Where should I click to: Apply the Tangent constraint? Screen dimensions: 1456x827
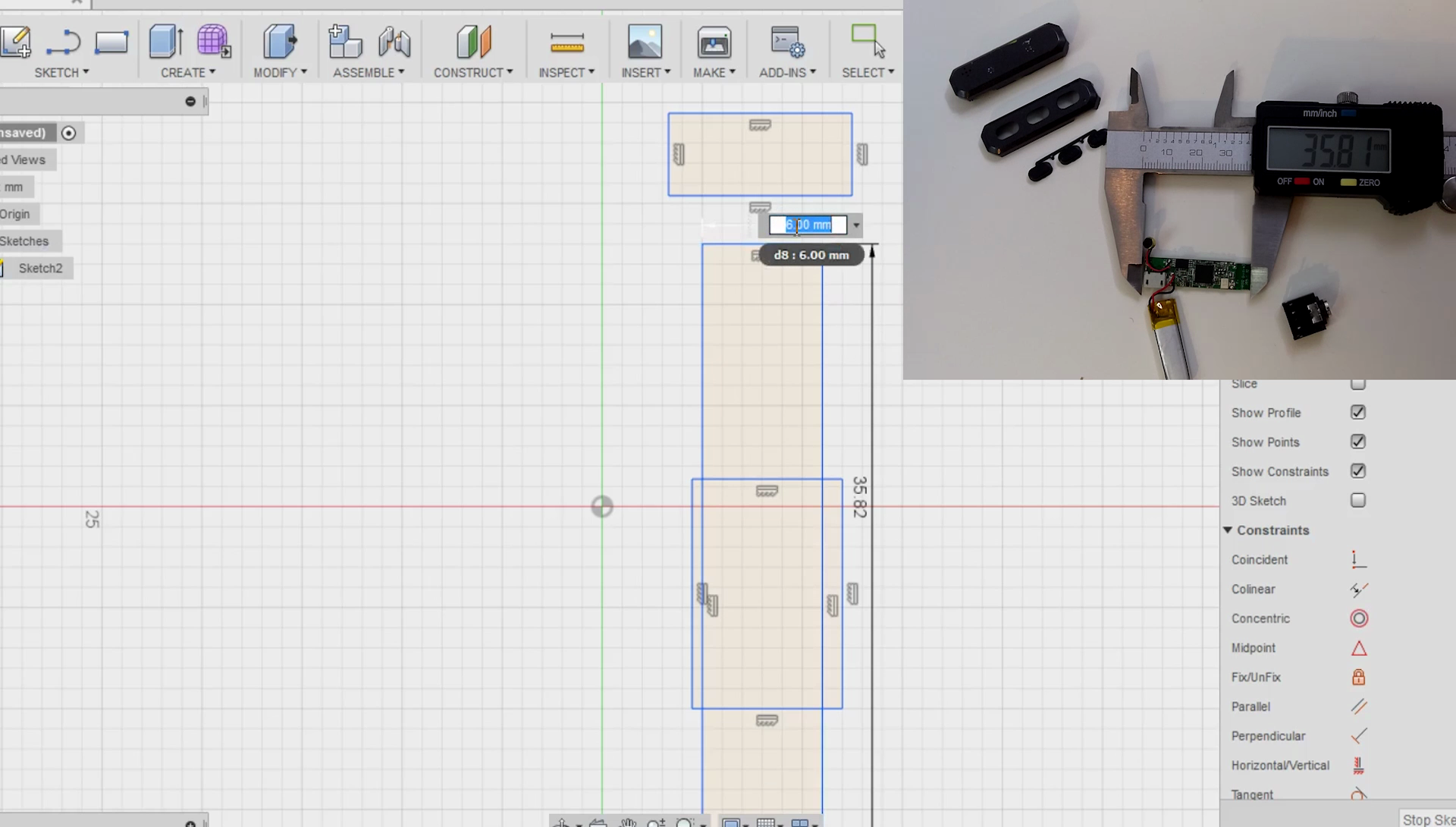click(x=1358, y=794)
